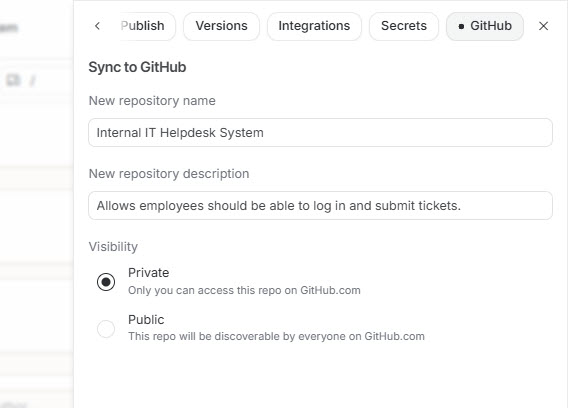
Task: Switch to the Publish tab
Action: coord(148,26)
